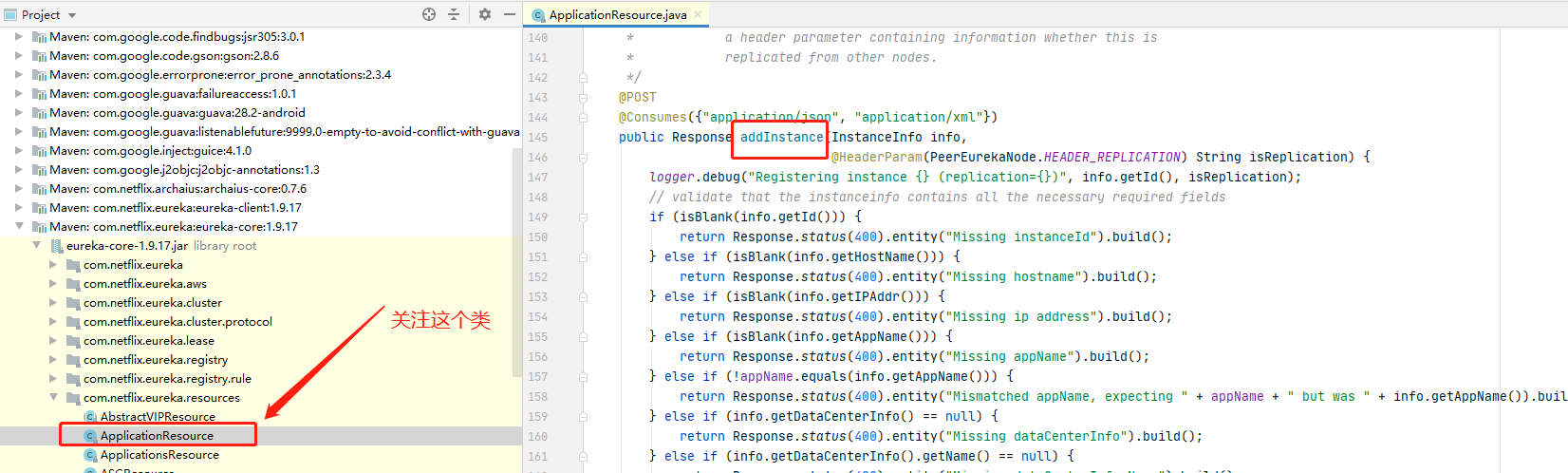The height and width of the screenshot is (473, 1568).
Task: Collapse Maven eureka-core:1.9.17 node
Action: 19,227
